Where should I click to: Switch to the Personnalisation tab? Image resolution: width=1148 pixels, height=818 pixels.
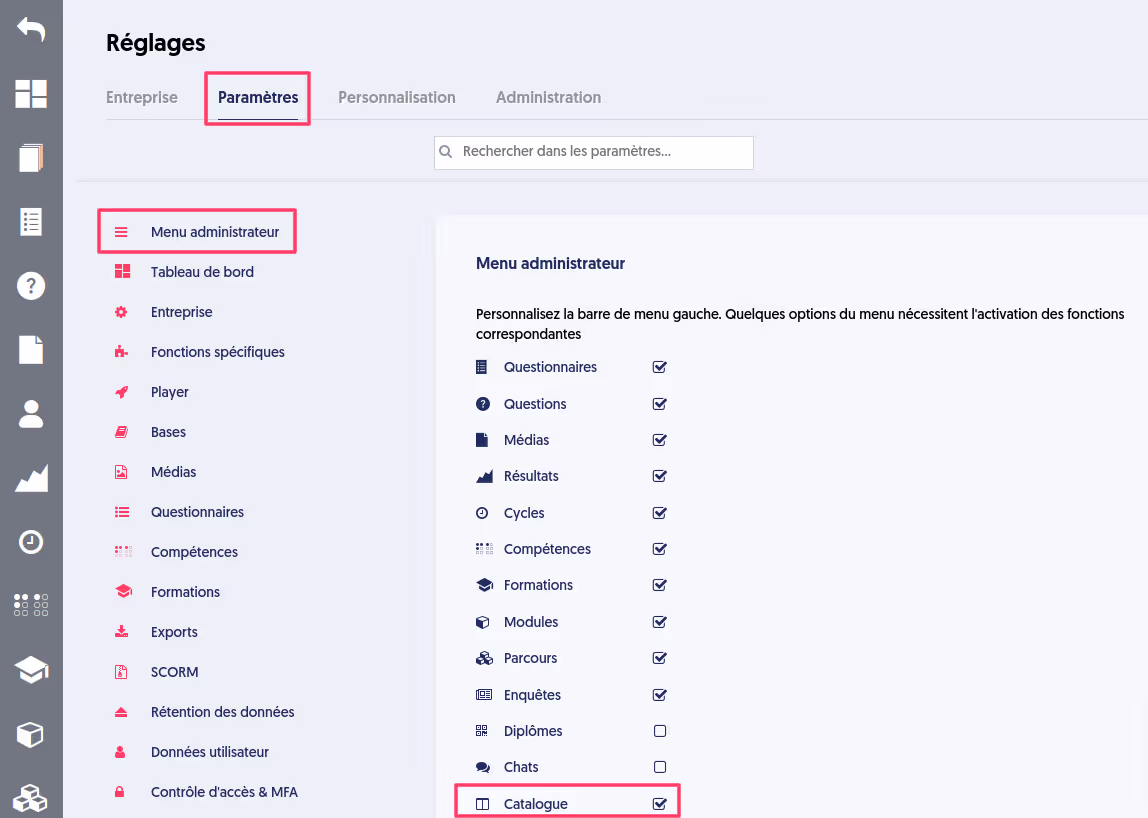coord(397,97)
